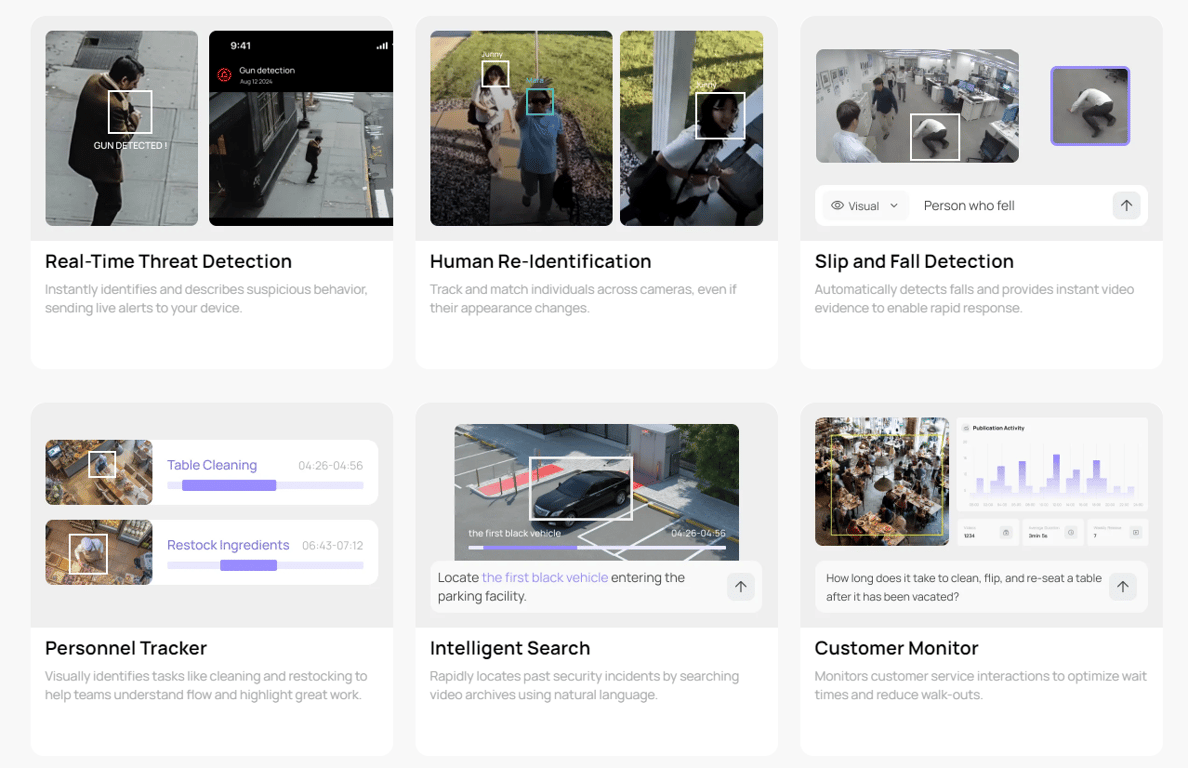
Task: Click the 'How long does it take' question field
Action: click(x=981, y=586)
